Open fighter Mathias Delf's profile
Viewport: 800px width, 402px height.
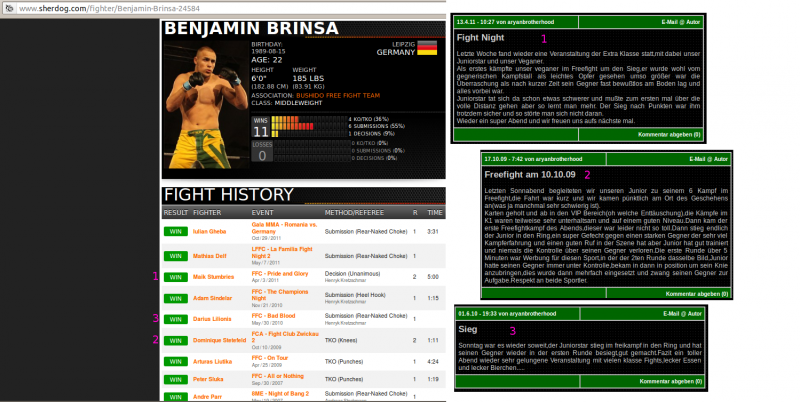[x=210, y=256]
